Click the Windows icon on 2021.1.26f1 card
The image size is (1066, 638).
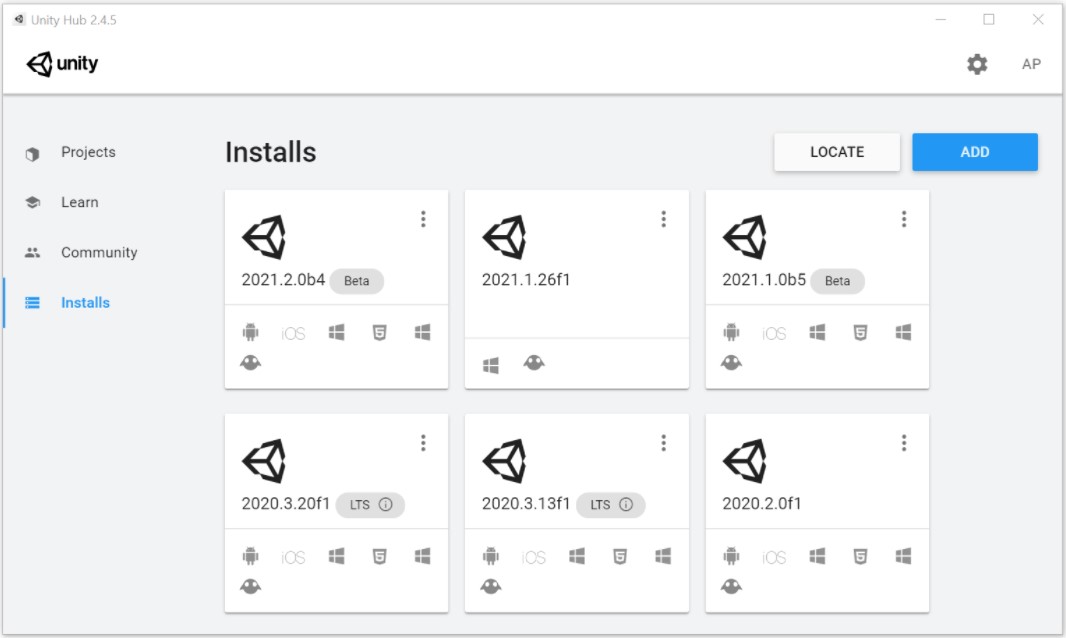pos(491,366)
